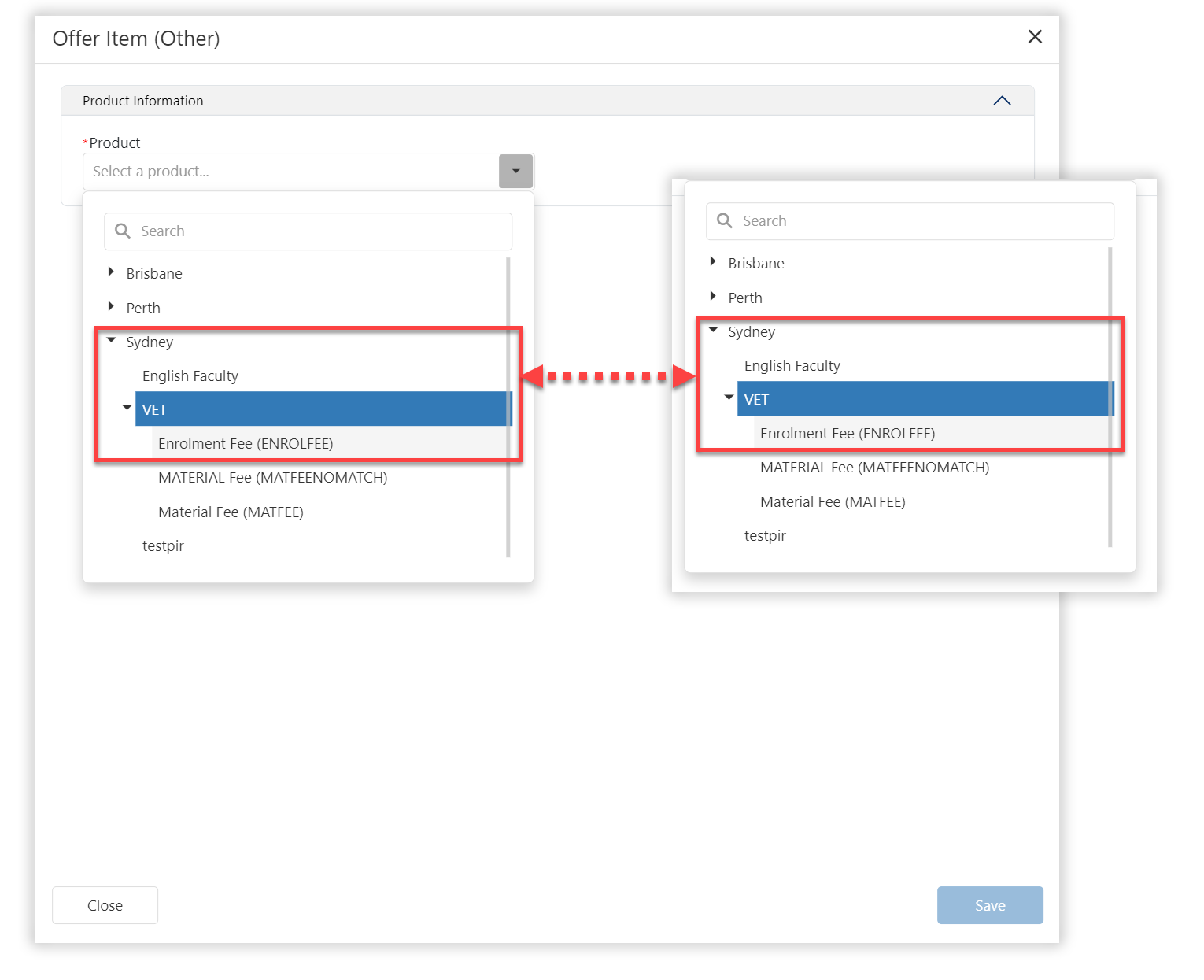Choose MATERIAL Fee (MATFEENOMATCH) in right list
The image size is (1204, 980).
(x=875, y=468)
